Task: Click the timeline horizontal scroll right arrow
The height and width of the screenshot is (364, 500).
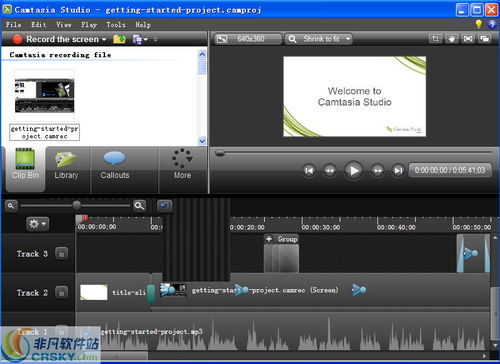Action: pos(484,356)
